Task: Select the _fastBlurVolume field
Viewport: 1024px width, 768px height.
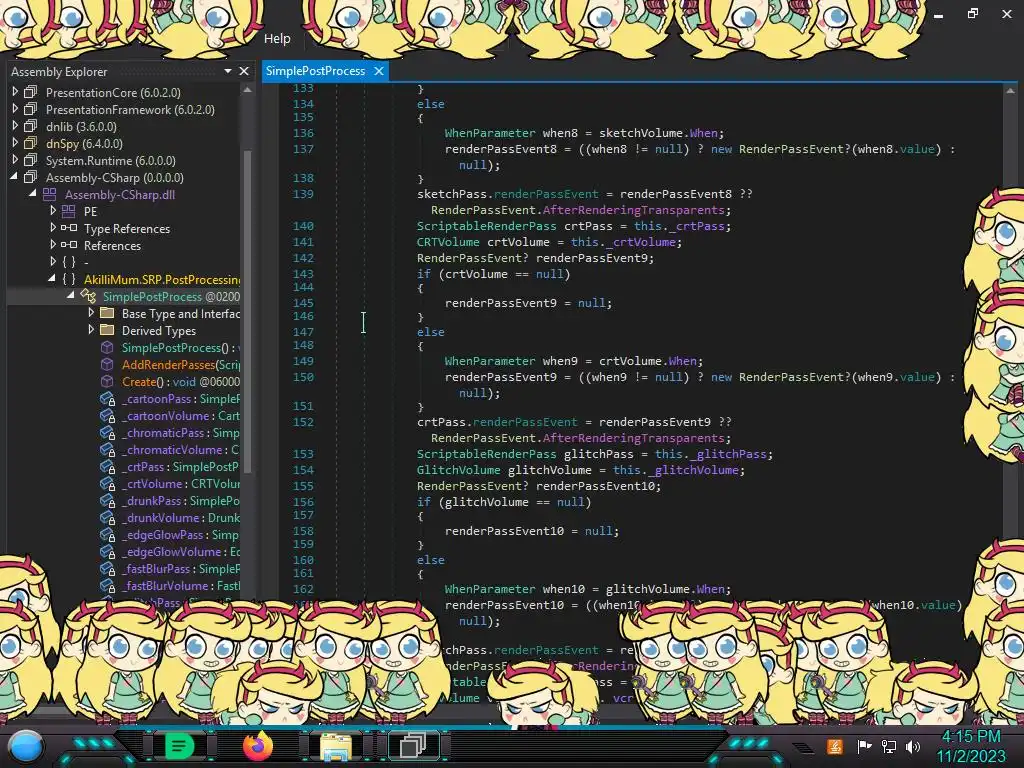Action: [x=181, y=585]
